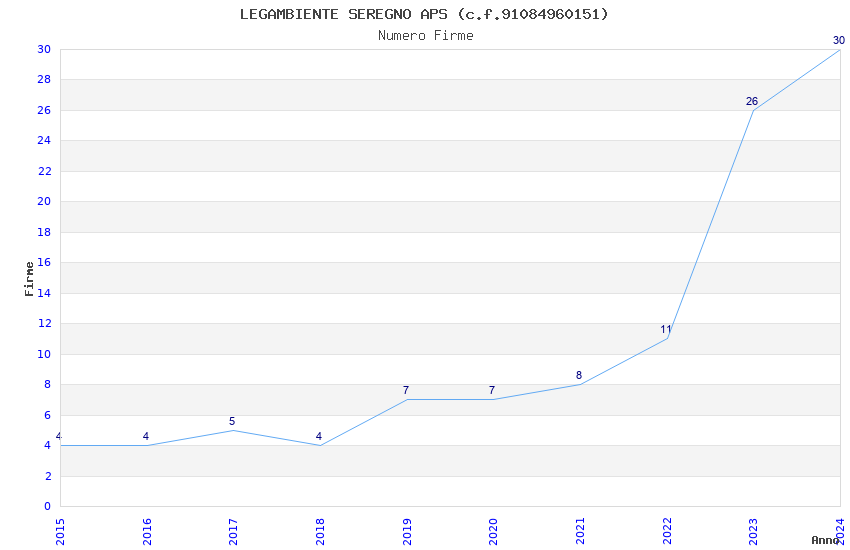Click the 2024 x-axis year label

840,532
